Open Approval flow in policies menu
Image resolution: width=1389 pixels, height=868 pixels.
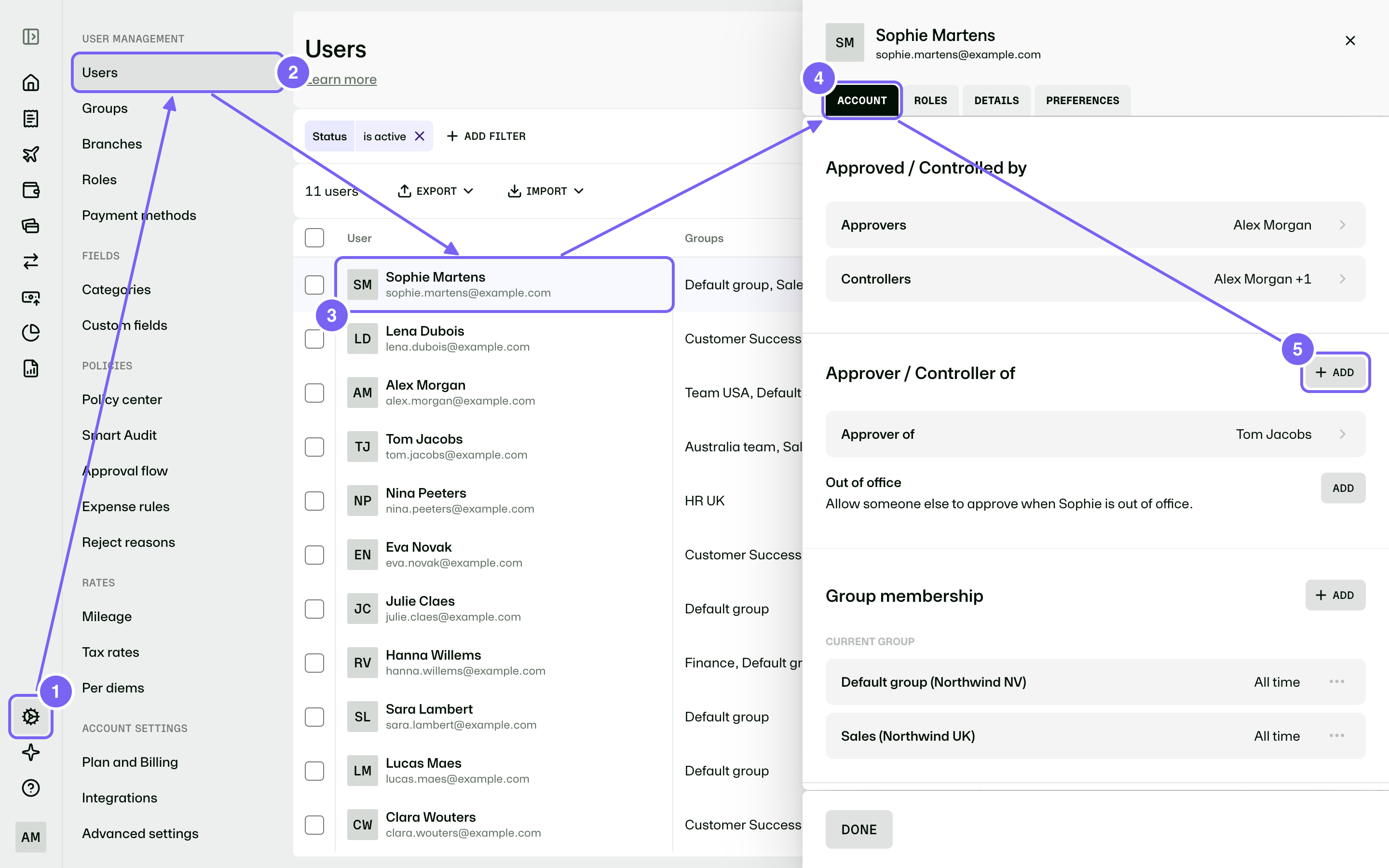125,471
